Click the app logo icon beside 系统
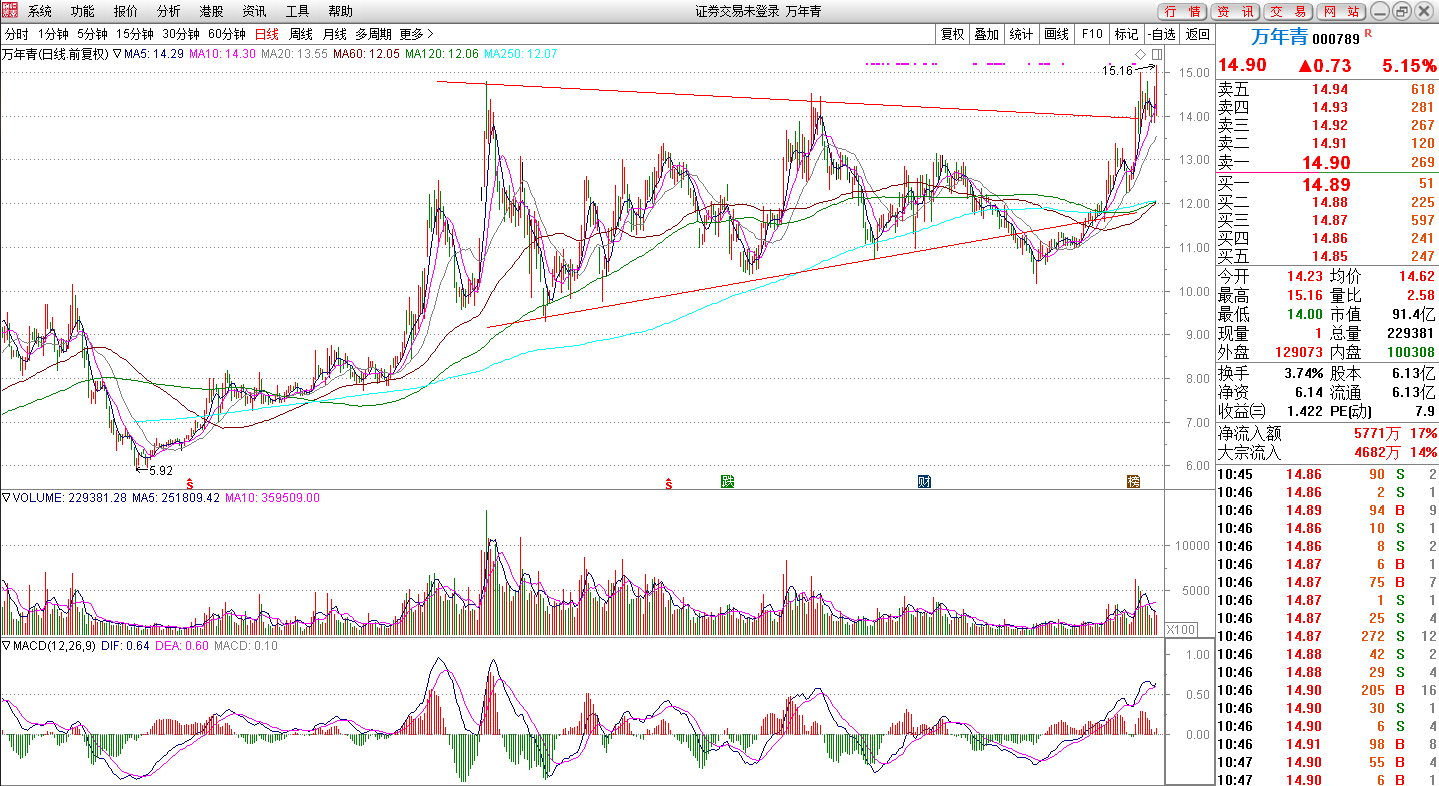1439x786 pixels. (10, 11)
